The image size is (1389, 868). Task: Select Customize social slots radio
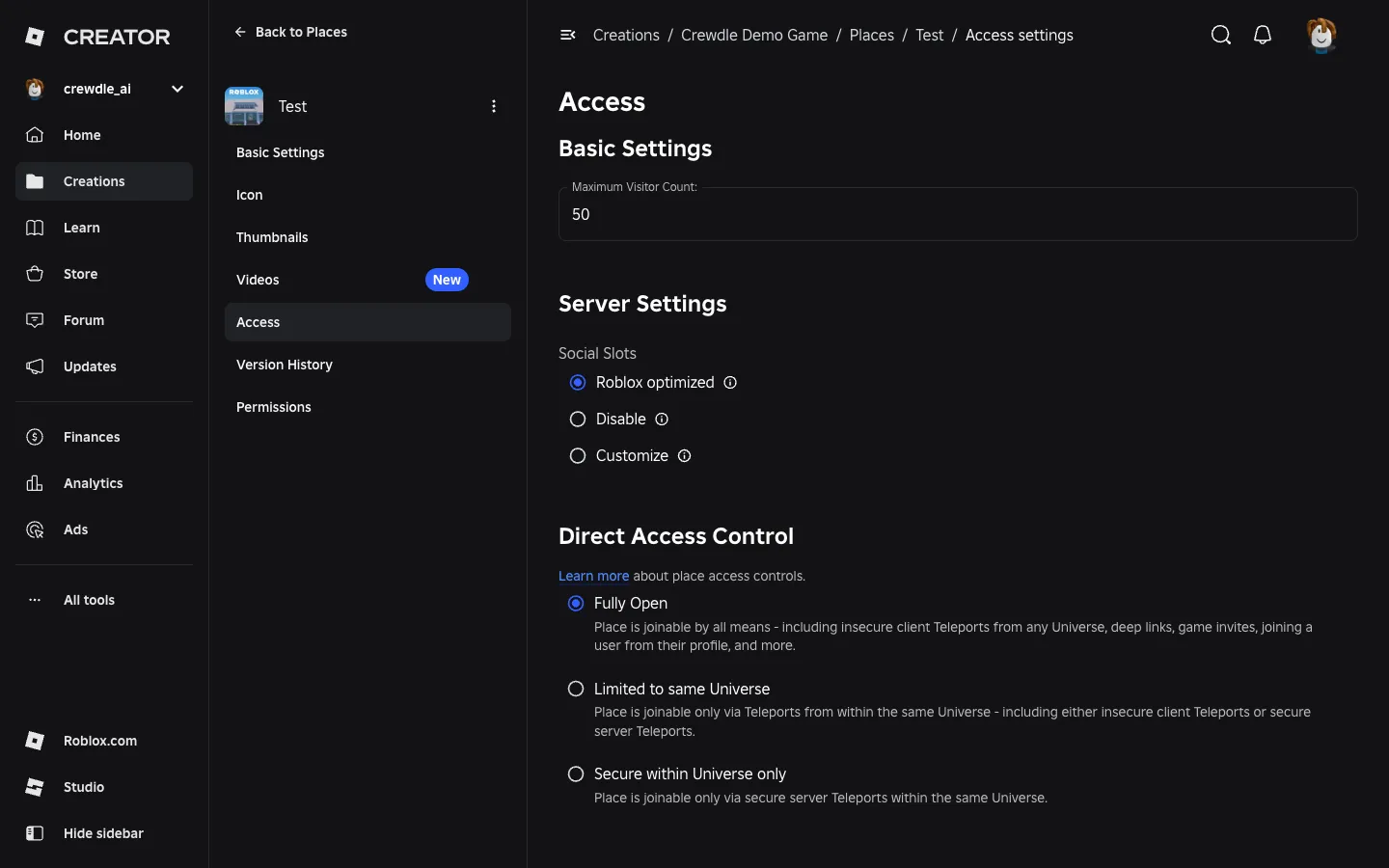click(578, 456)
